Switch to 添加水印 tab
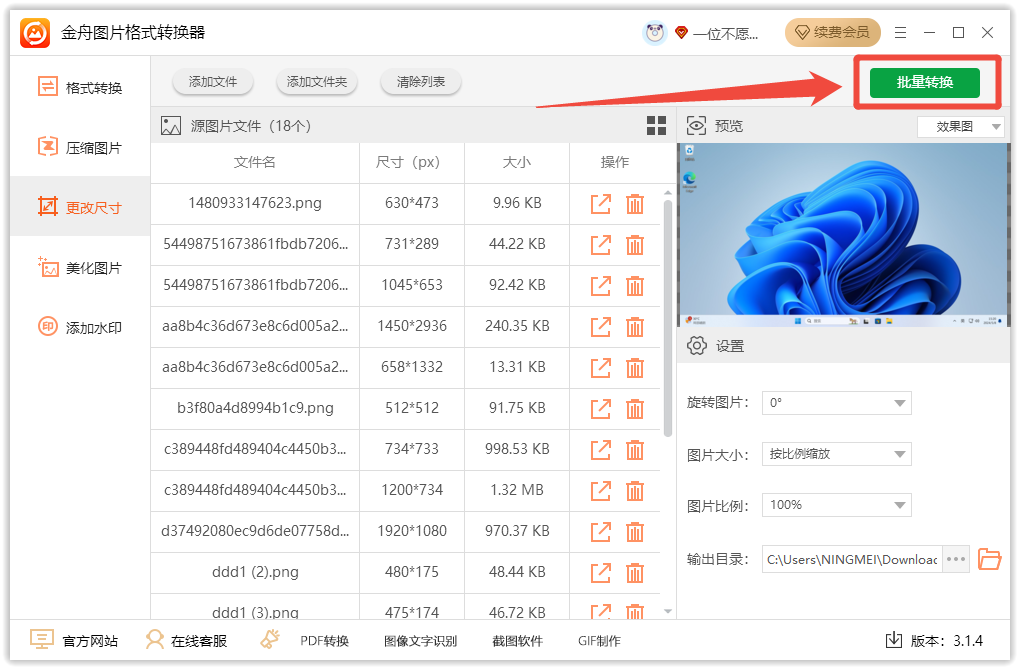1020x670 pixels. pyautogui.click(x=80, y=327)
